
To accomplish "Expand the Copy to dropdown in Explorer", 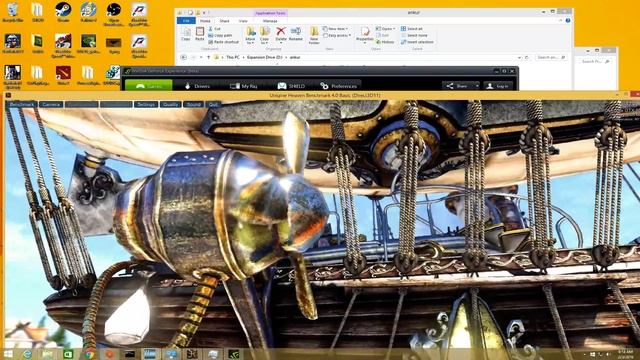I will (264, 41).
